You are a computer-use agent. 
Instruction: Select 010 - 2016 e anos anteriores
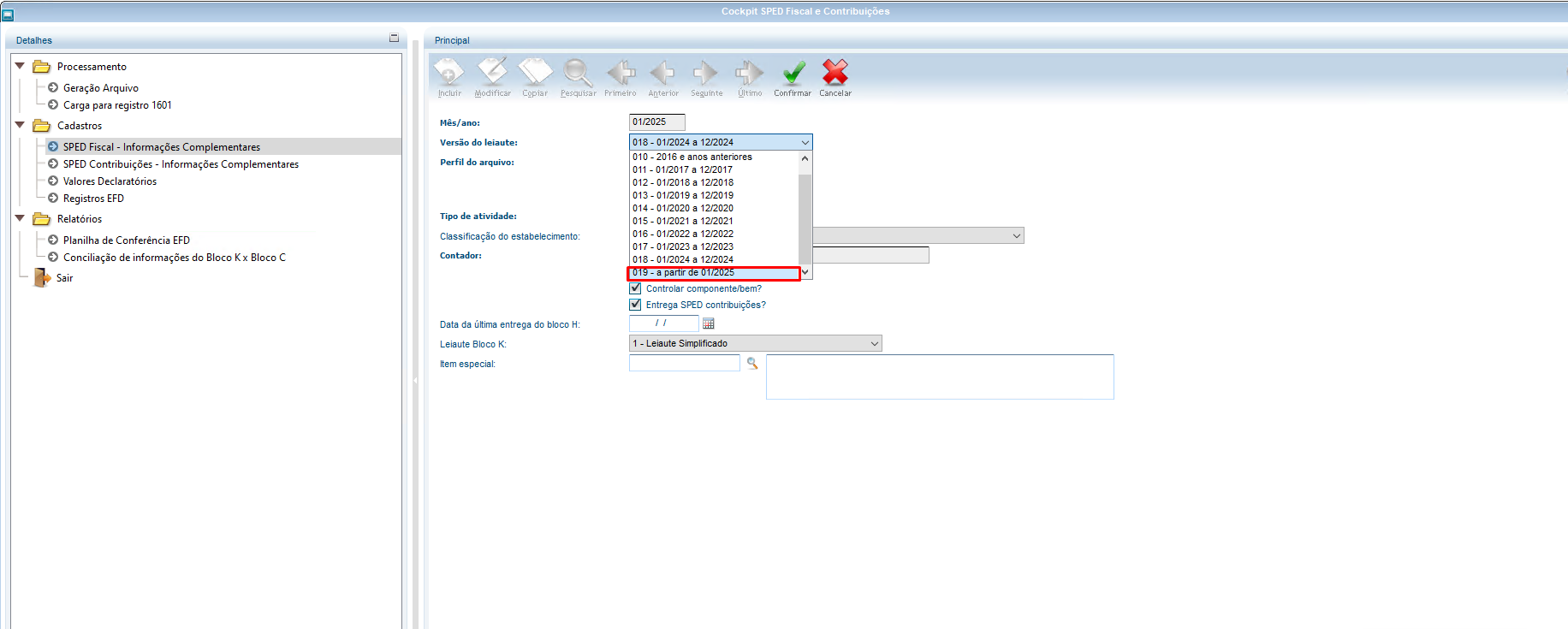coord(714,157)
